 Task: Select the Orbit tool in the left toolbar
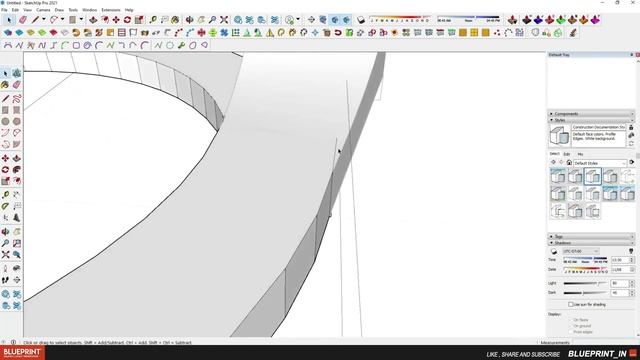pyautogui.click(x=5, y=231)
